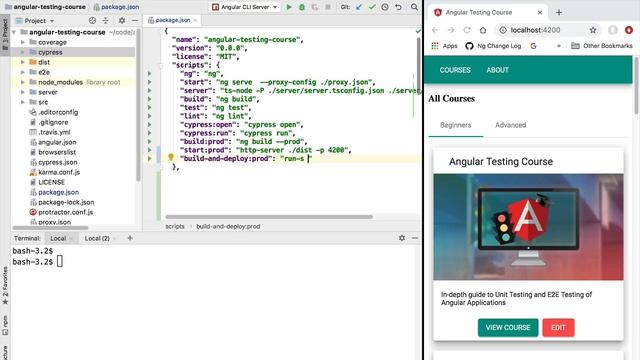The image size is (640, 360).
Task: Start debugging with the bug icon
Action: (x=302, y=7)
